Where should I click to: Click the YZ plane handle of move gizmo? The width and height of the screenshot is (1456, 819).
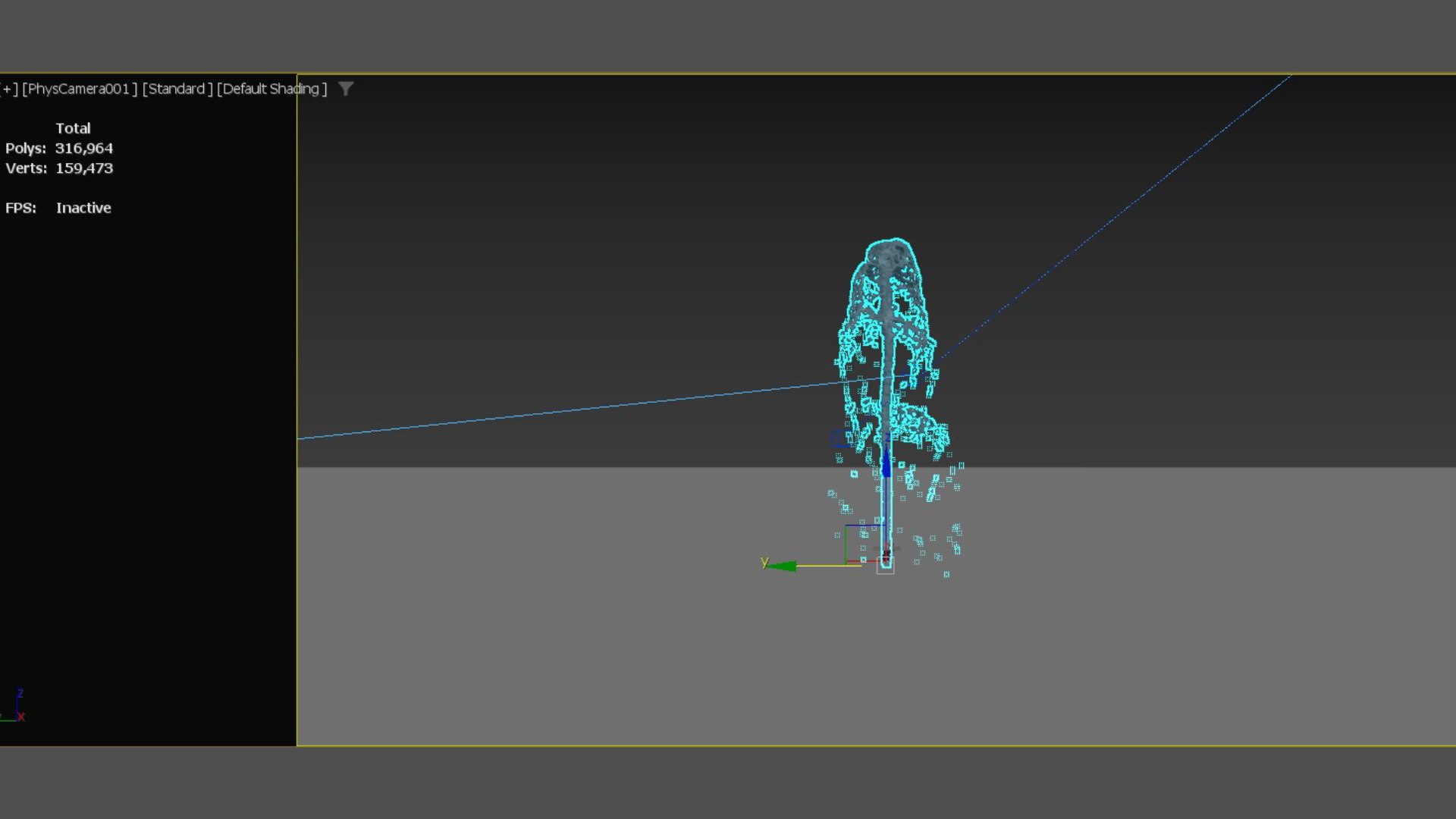tap(864, 543)
